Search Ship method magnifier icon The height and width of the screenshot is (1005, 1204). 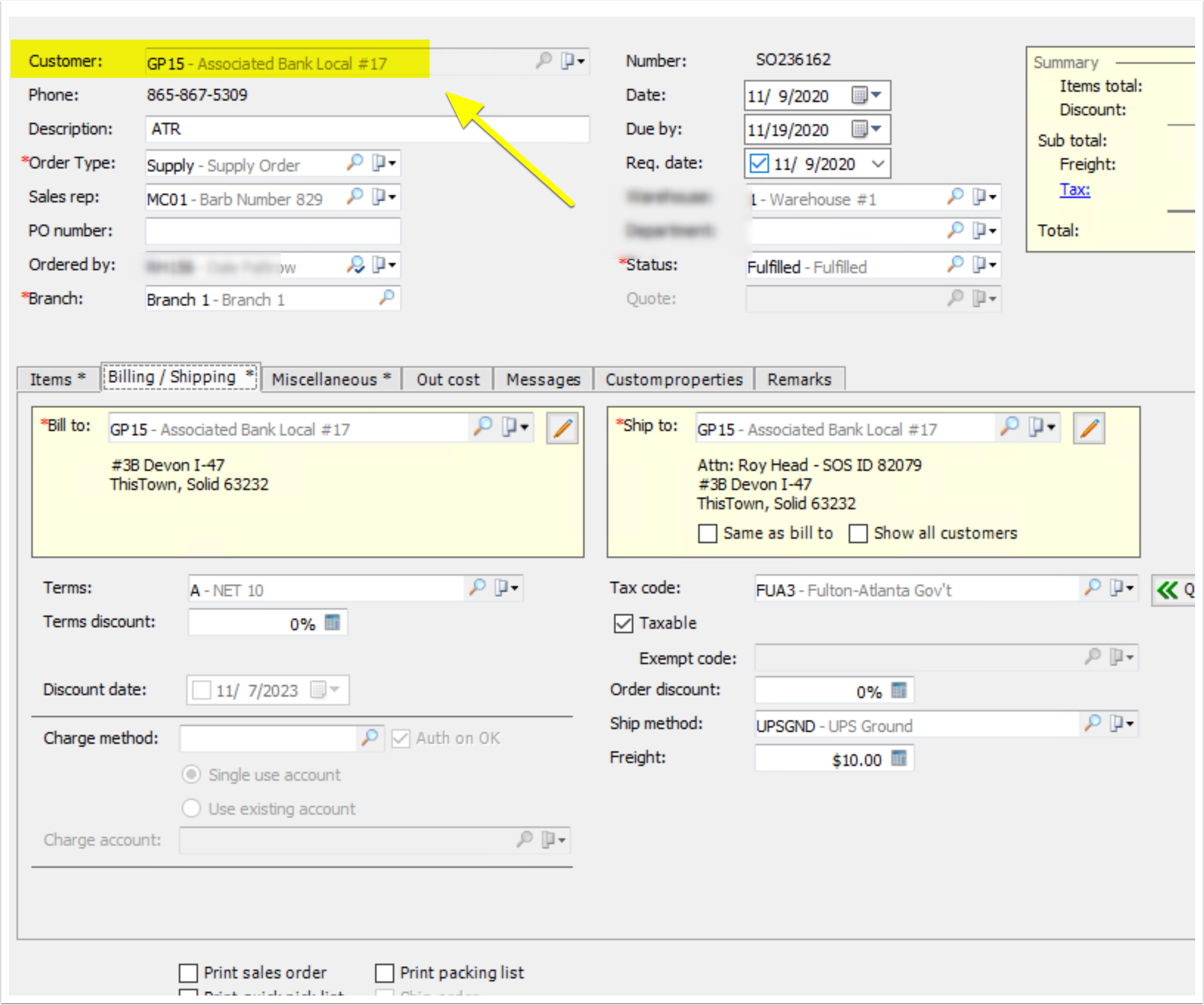(1092, 722)
